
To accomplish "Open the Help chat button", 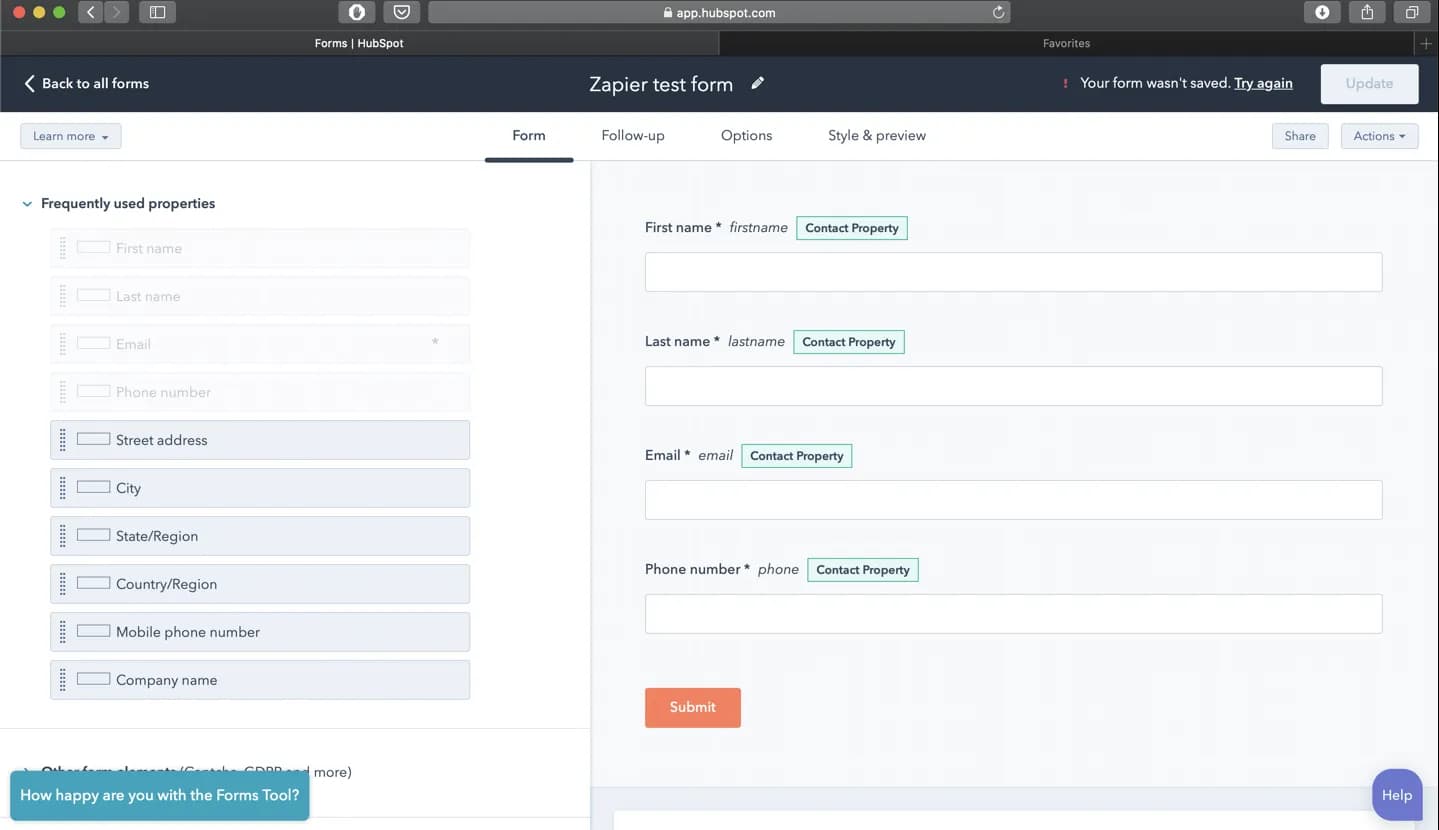I will pyautogui.click(x=1397, y=795).
